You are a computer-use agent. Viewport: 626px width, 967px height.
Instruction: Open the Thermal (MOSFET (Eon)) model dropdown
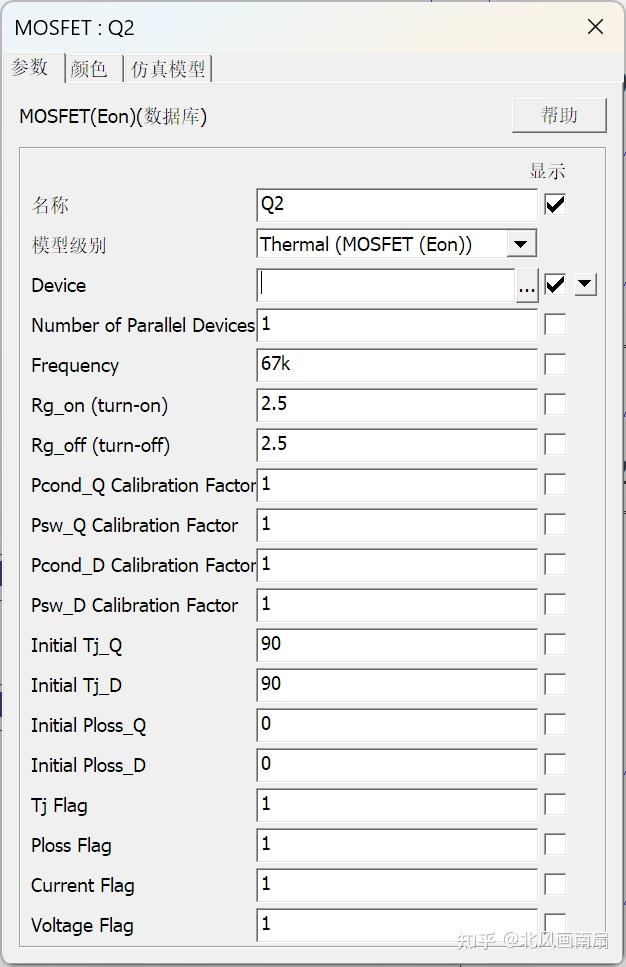coord(523,243)
